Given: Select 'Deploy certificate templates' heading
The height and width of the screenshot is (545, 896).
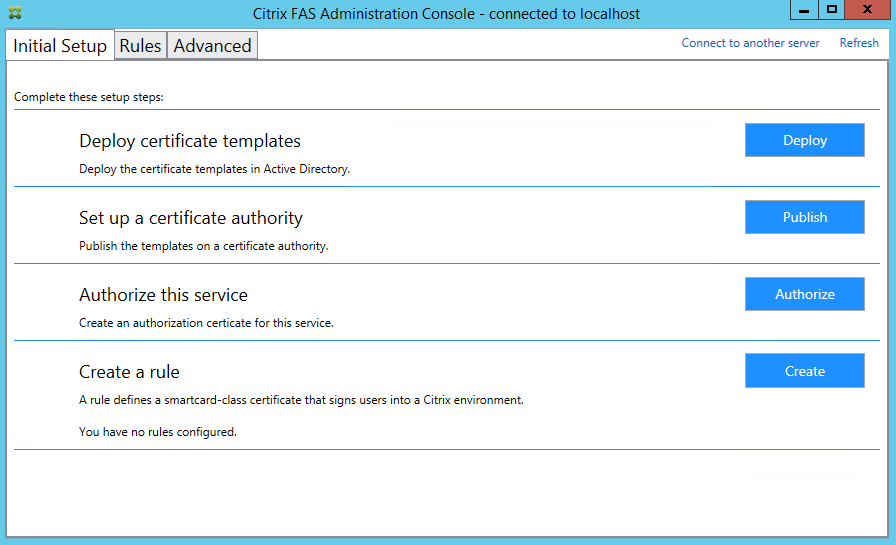Looking at the screenshot, I should (190, 141).
